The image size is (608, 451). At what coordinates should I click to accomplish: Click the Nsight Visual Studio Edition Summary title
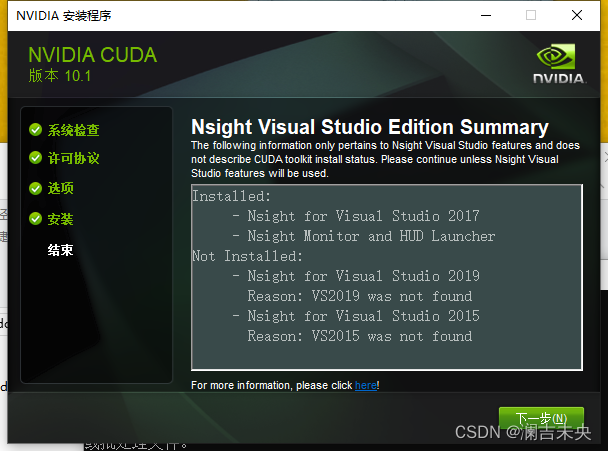click(370, 127)
